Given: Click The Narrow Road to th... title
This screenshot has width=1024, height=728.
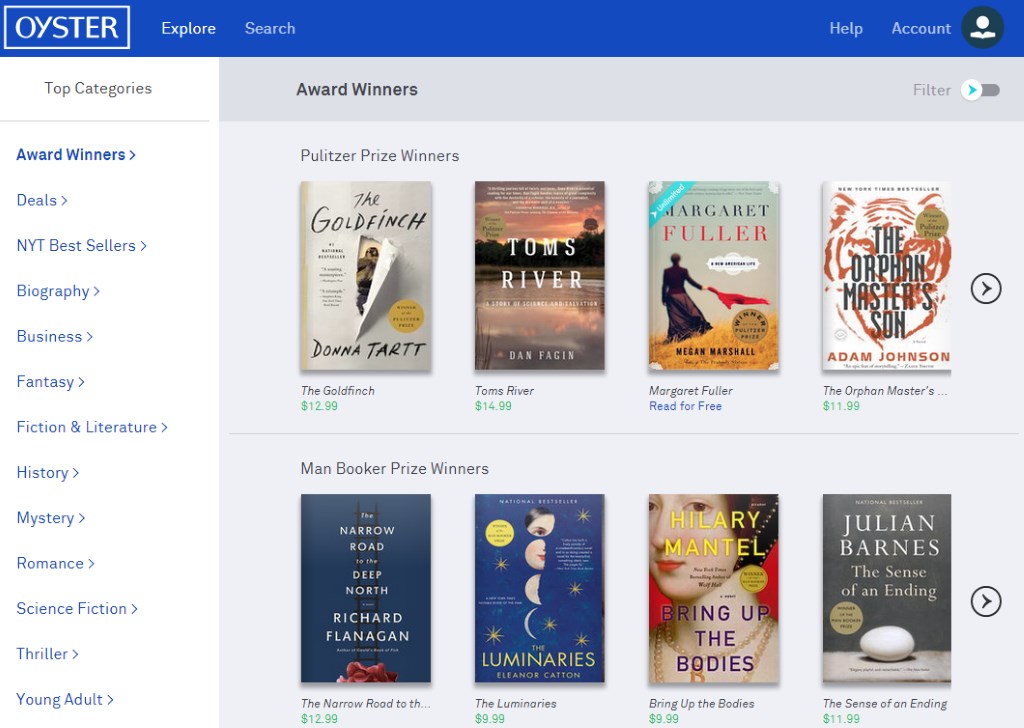Looking at the screenshot, I should pos(366,703).
